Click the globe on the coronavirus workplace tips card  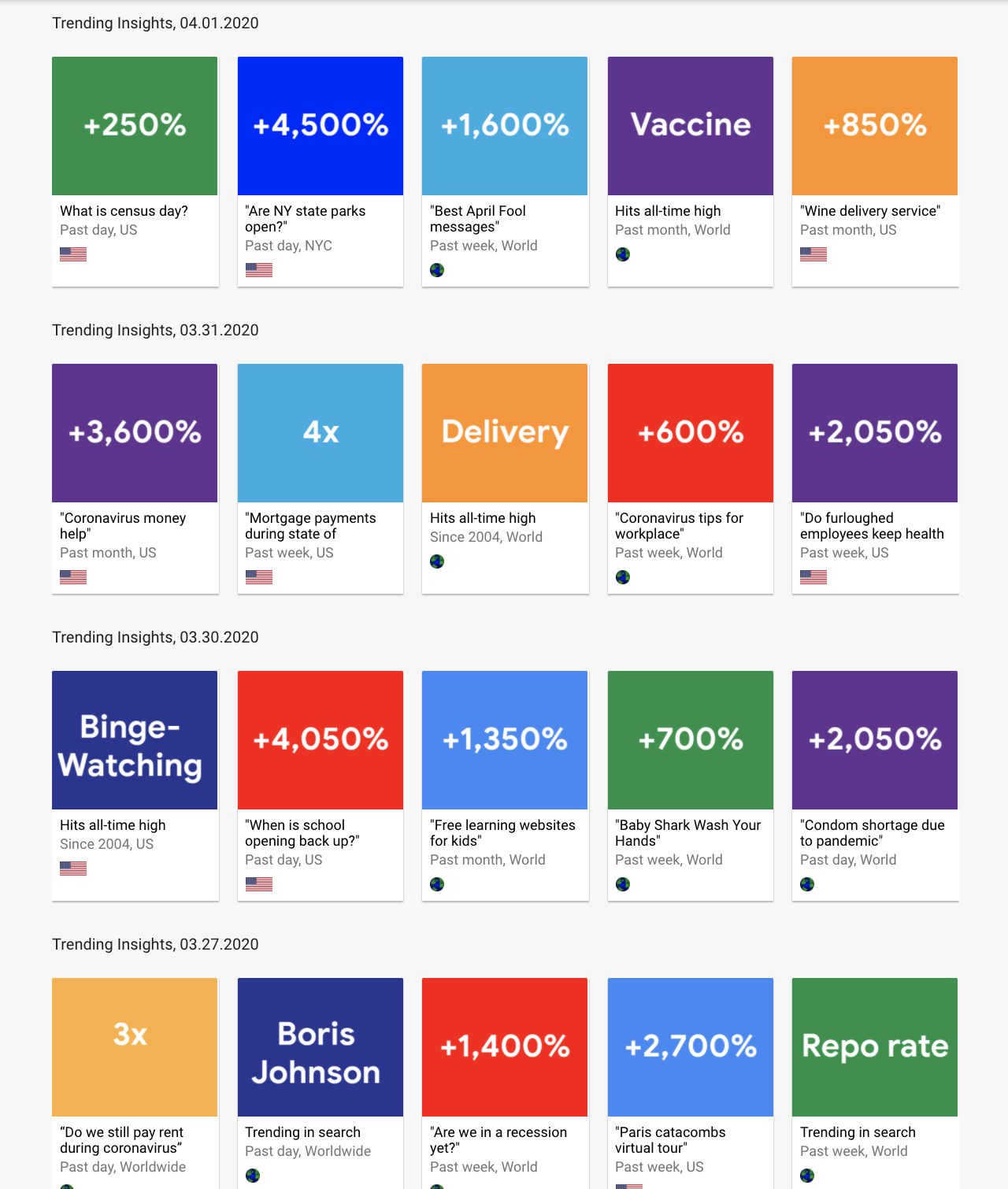(623, 577)
